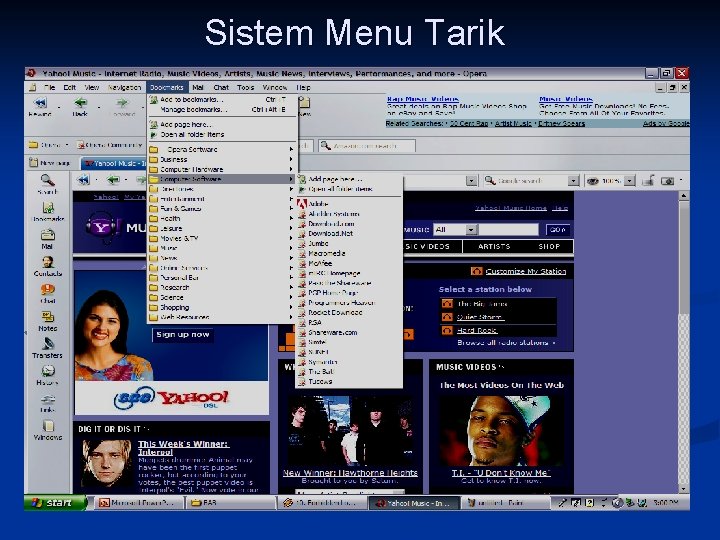This screenshot has width=720, height=540.
Task: Open the Google search dropdown arrow
Action: coord(573,181)
